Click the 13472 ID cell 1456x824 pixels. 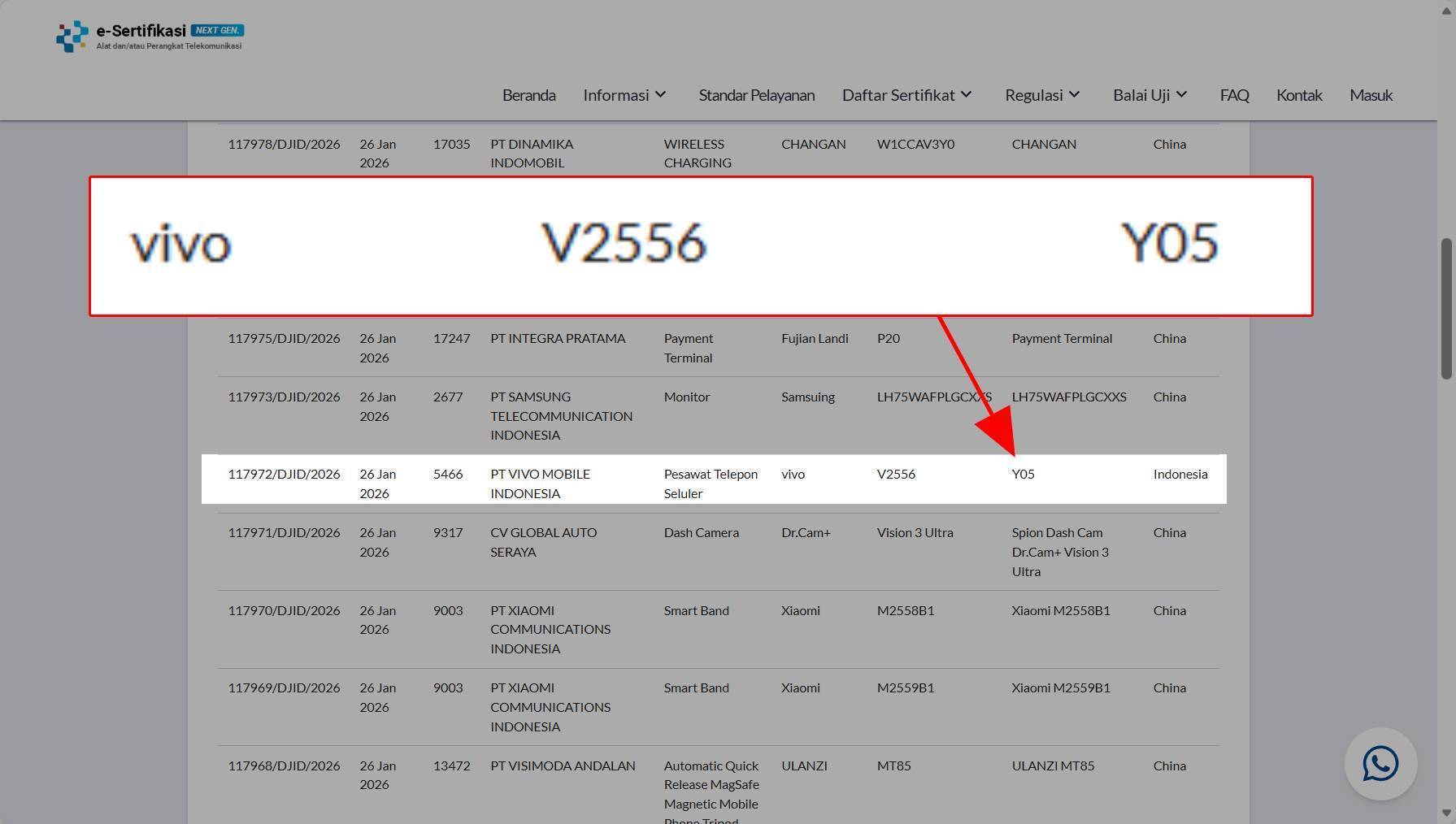click(x=451, y=765)
